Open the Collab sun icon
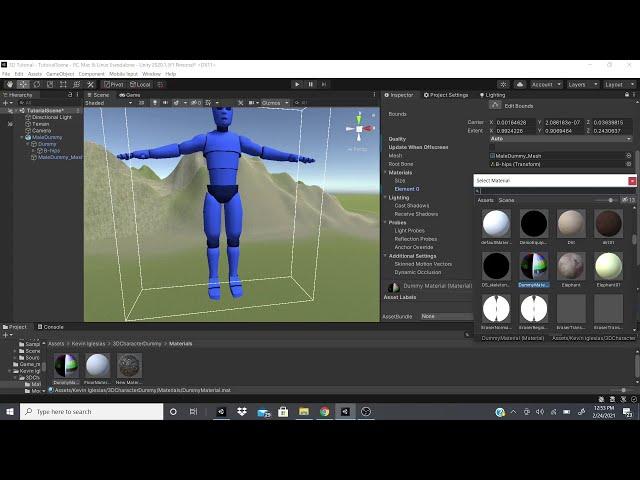The height and width of the screenshot is (480, 640). [x=503, y=84]
